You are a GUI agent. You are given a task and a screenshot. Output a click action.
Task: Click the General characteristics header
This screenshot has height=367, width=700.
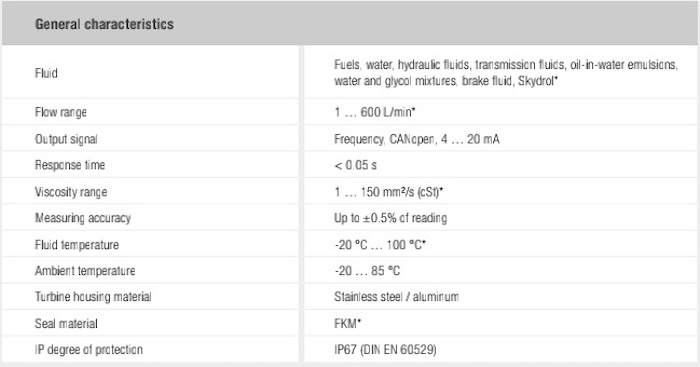[104, 24]
